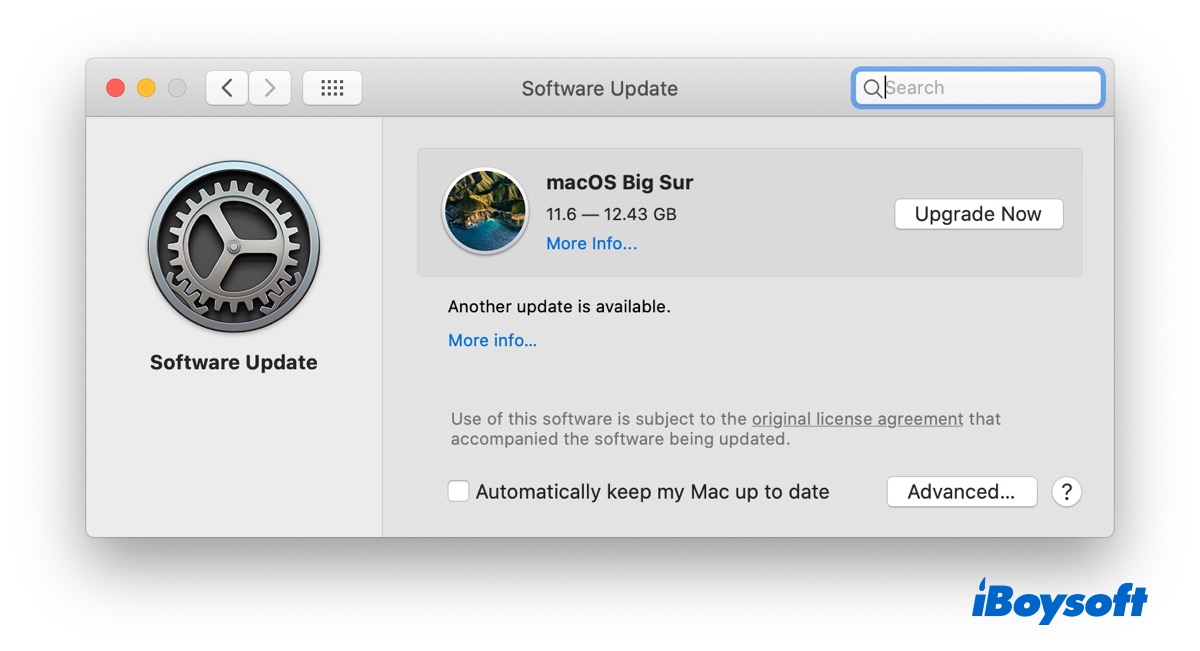Open the Advanced... options
This screenshot has height=651, width=1200.
(961, 492)
